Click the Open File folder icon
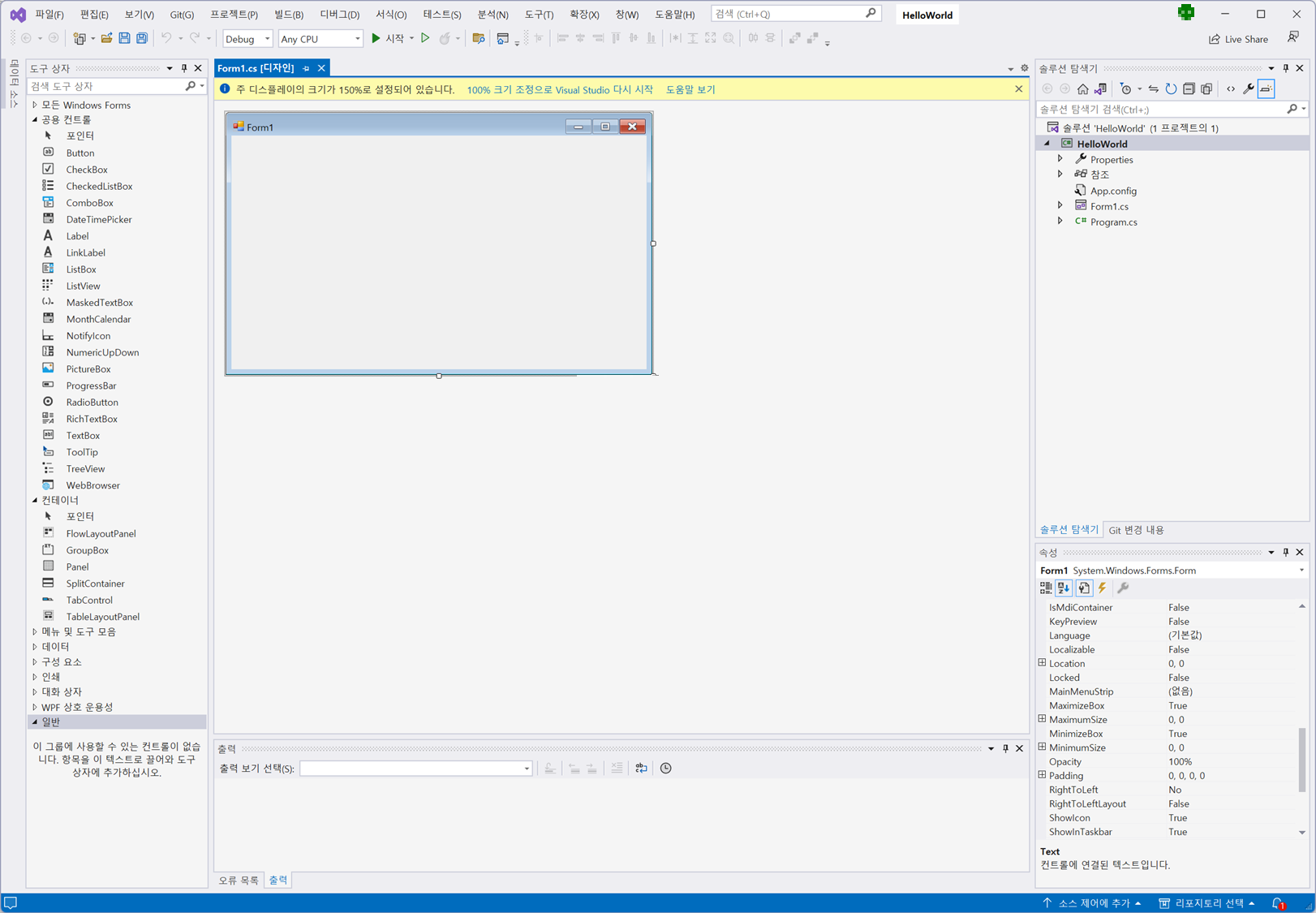The height and width of the screenshot is (913, 1316). (106, 38)
